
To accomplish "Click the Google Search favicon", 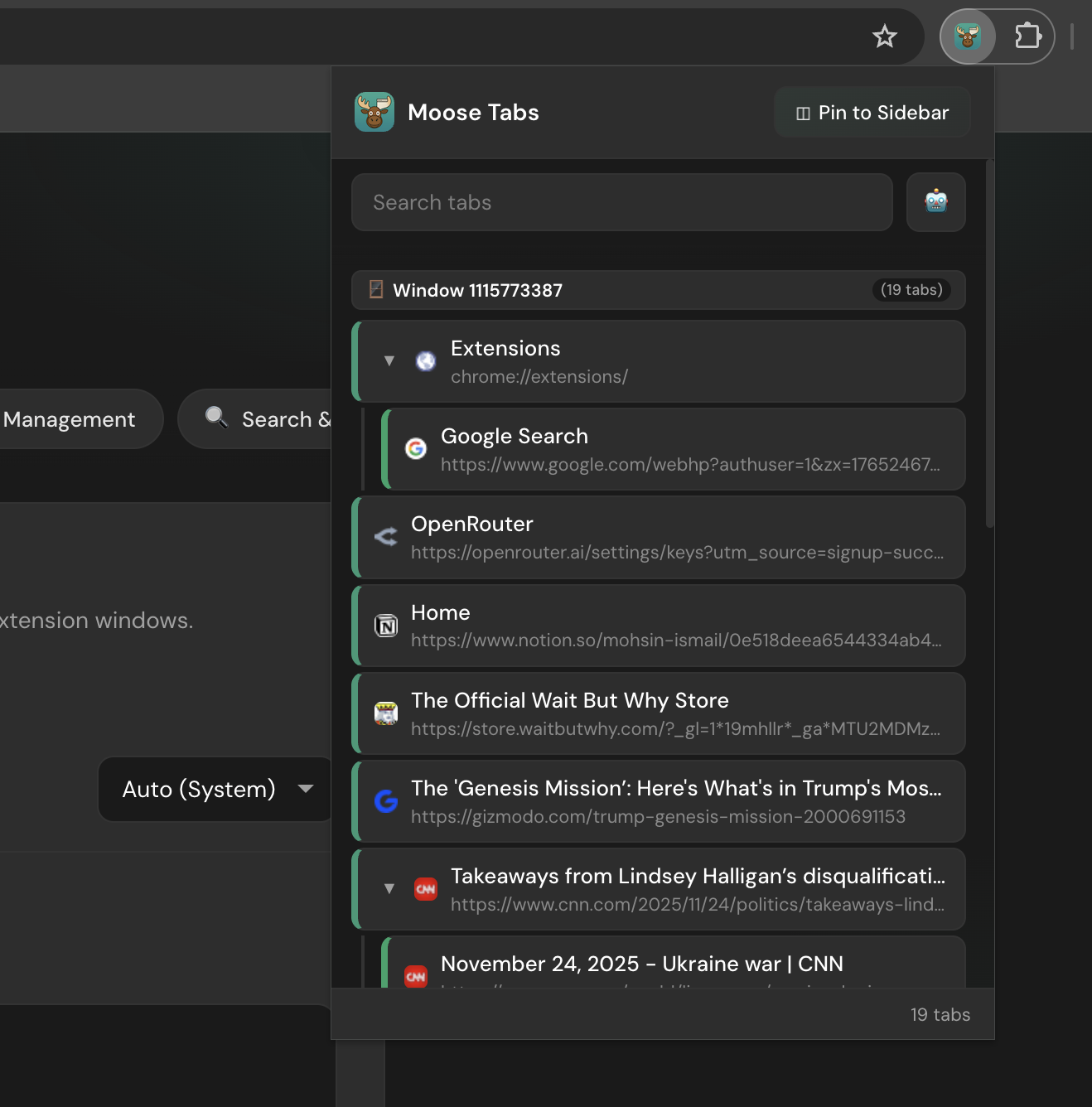I will click(x=416, y=448).
